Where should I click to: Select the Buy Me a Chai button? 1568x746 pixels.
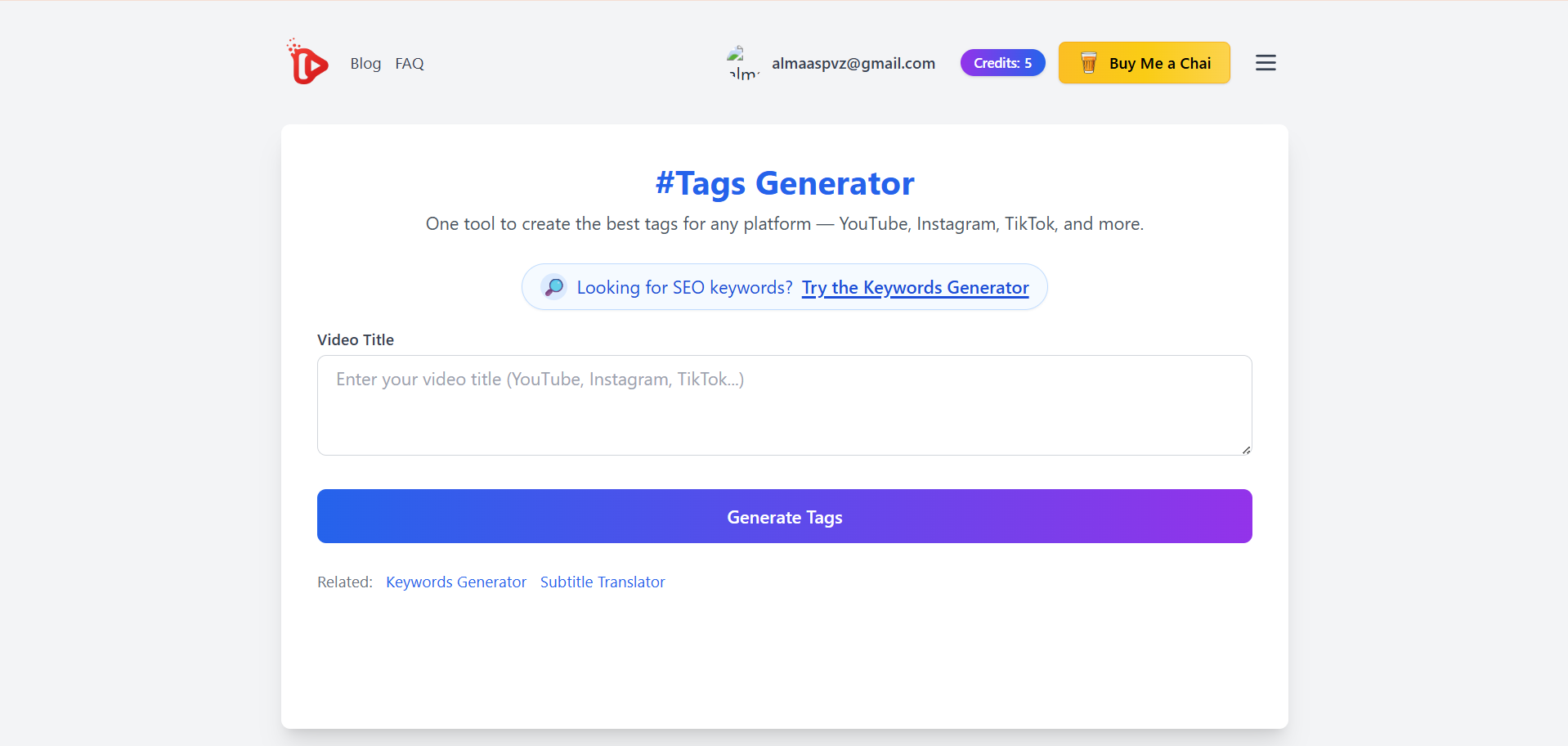pos(1144,62)
